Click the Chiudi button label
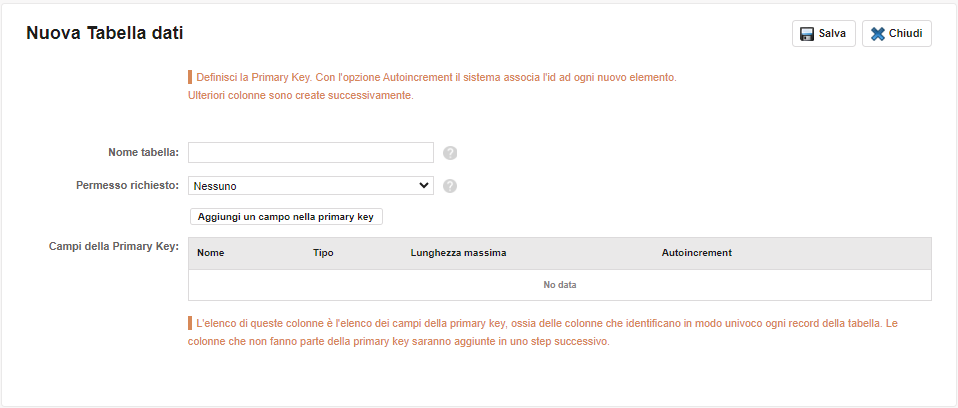 point(905,34)
